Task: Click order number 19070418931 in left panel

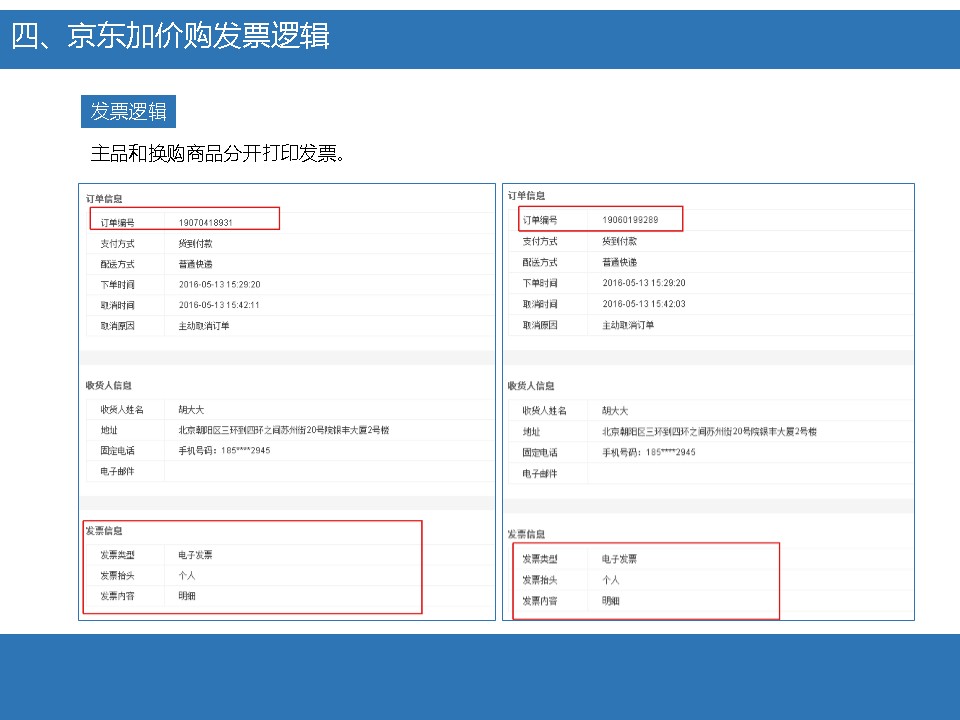Action: (x=206, y=222)
